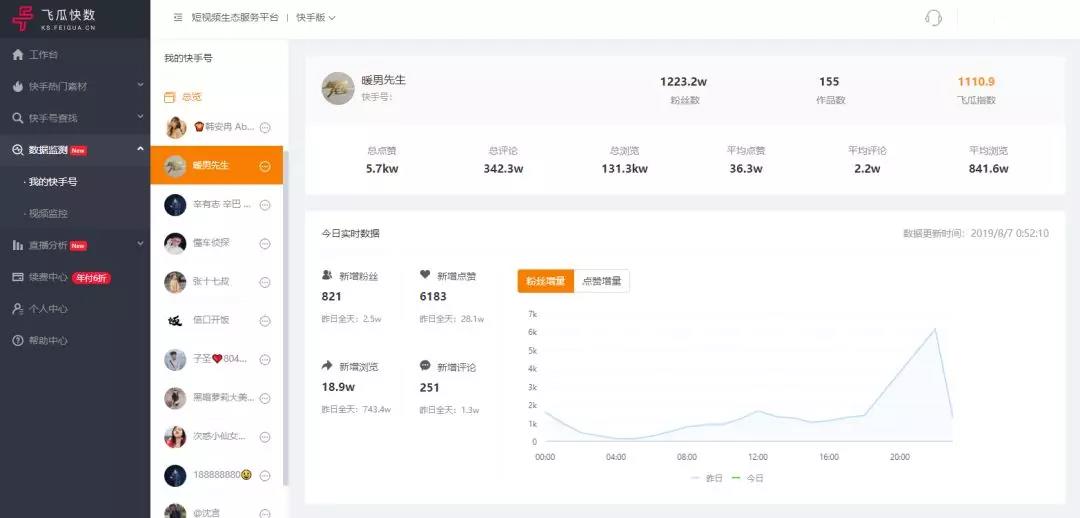Image resolution: width=1080 pixels, height=518 pixels.
Task: Click the 飞瓜指数 value 1110.9
Action: pos(976,82)
